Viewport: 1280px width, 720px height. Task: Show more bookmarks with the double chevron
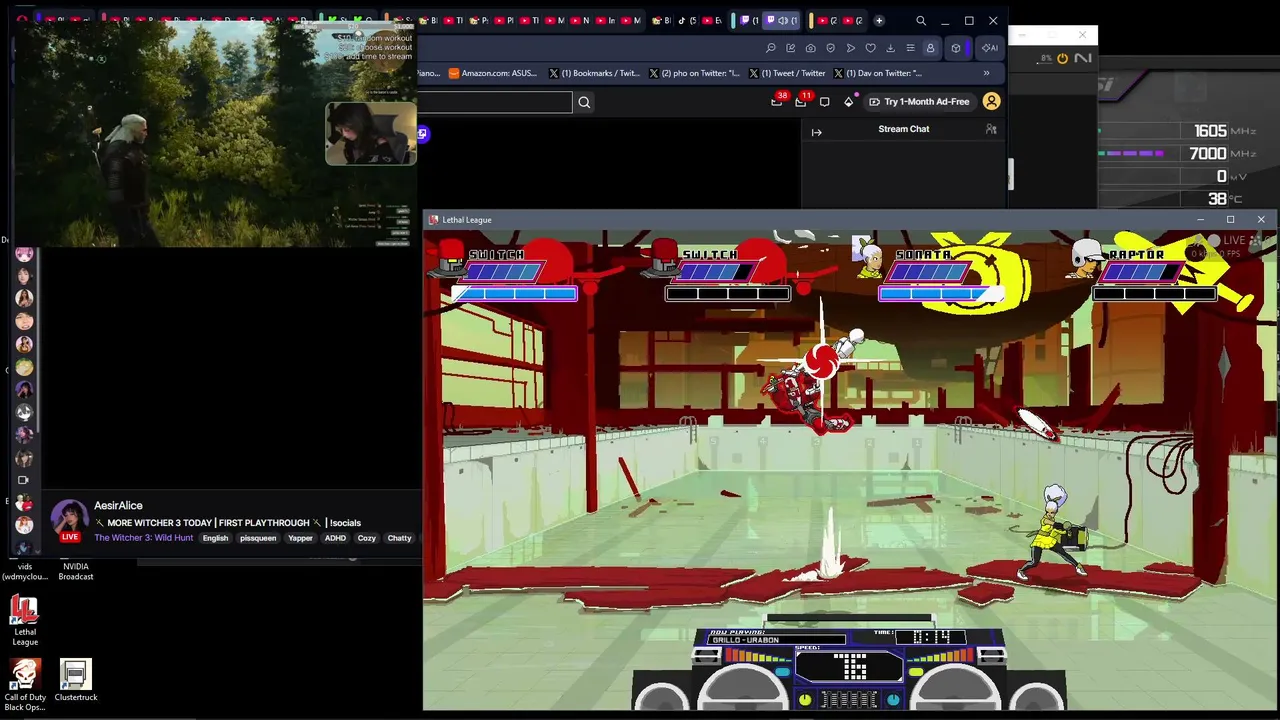tap(986, 73)
